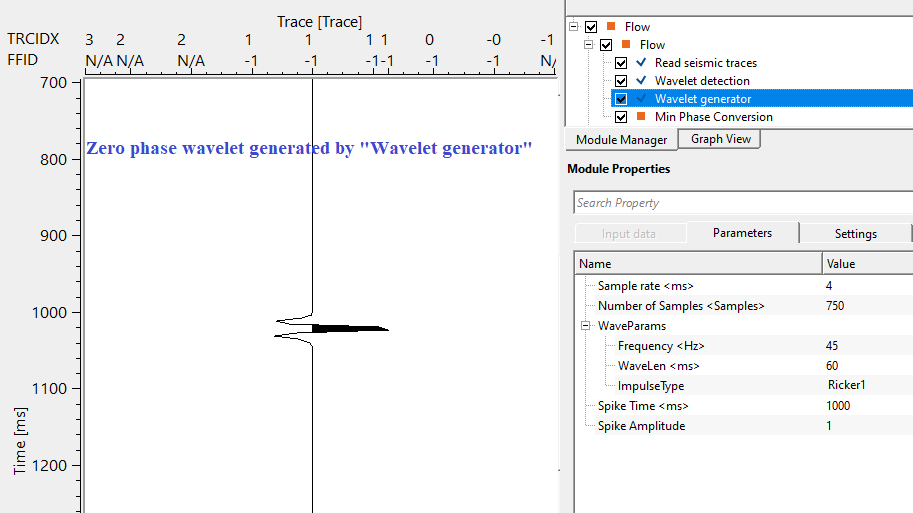Click the orange status icon of the top Flow
Screen dimensions: 913x513
[610, 27]
